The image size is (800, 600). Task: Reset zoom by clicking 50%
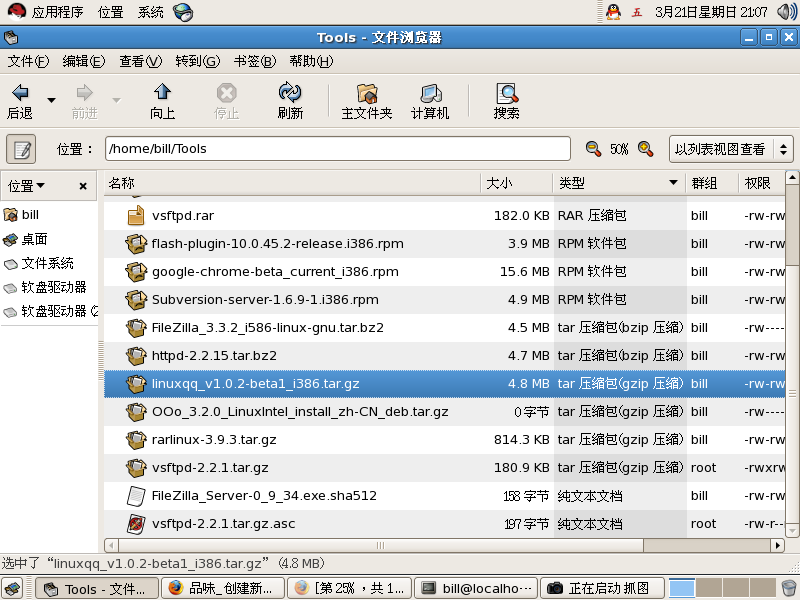619,149
